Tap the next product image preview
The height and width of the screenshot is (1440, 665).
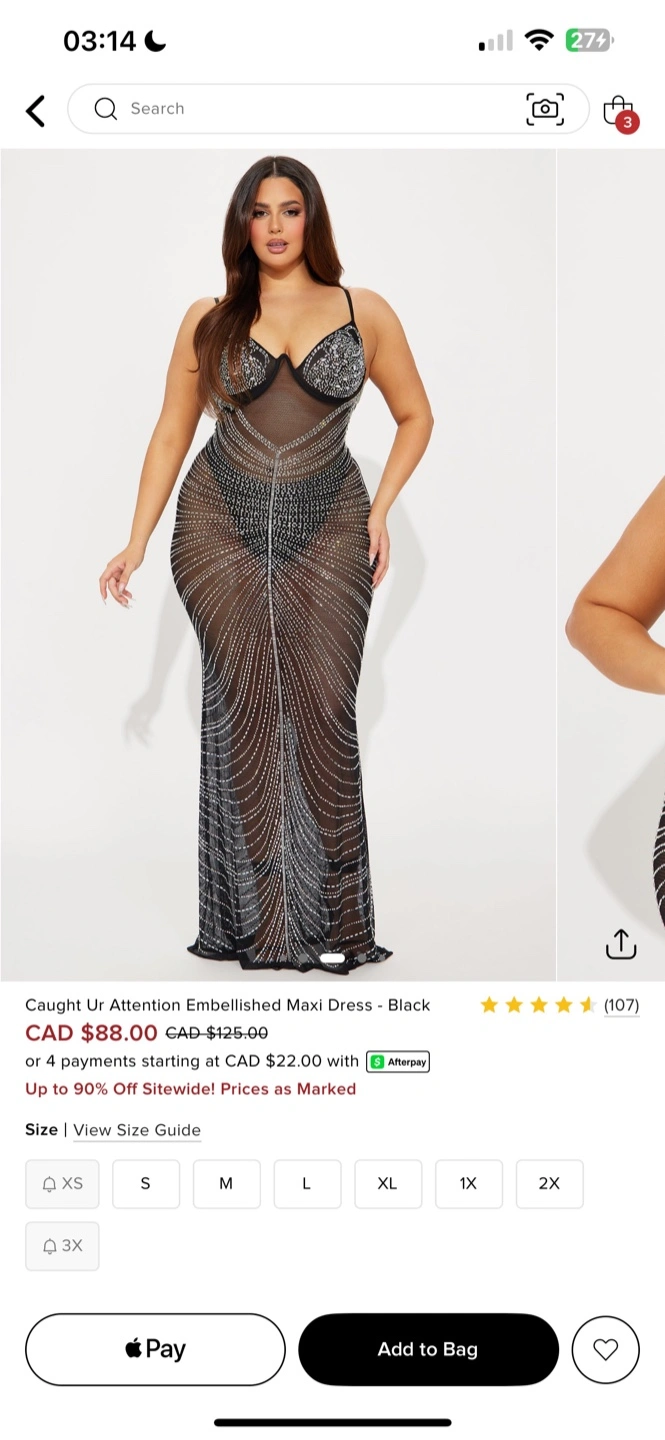[611, 564]
